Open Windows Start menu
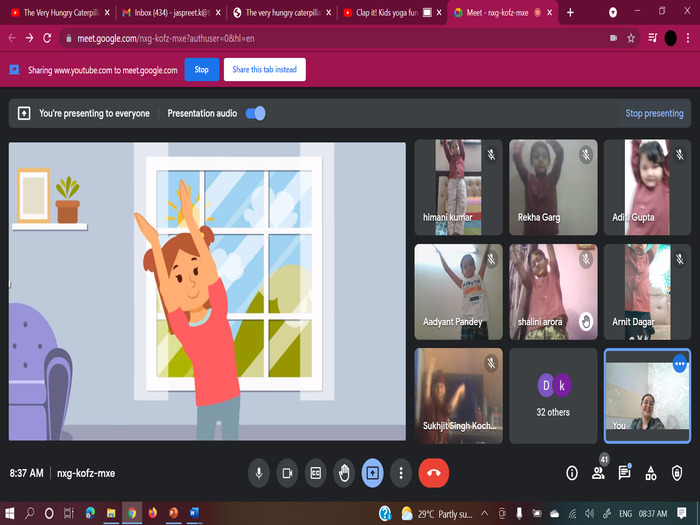The height and width of the screenshot is (525, 700). [x=10, y=513]
